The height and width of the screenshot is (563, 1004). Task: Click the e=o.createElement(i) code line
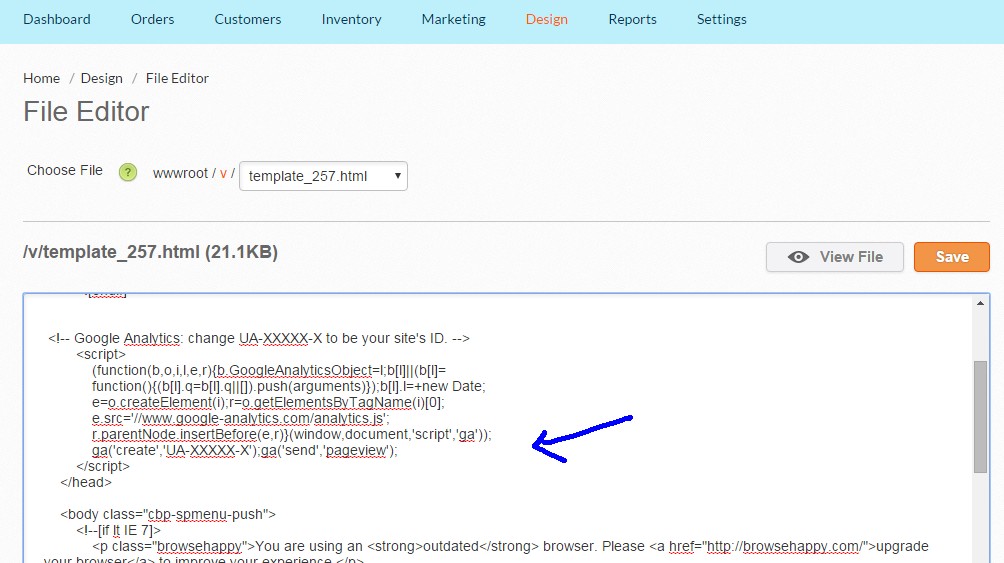click(x=268, y=402)
